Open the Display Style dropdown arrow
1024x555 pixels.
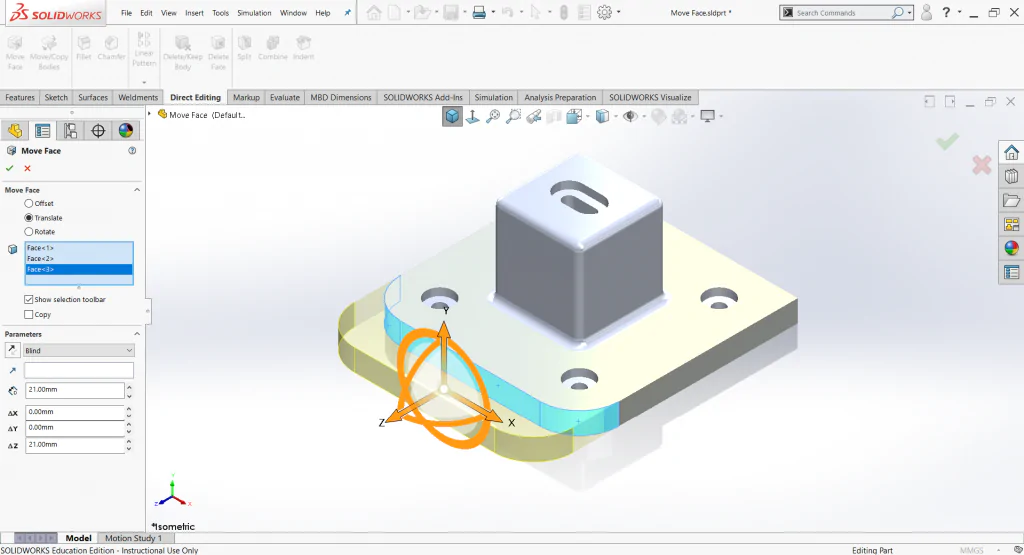[x=616, y=116]
